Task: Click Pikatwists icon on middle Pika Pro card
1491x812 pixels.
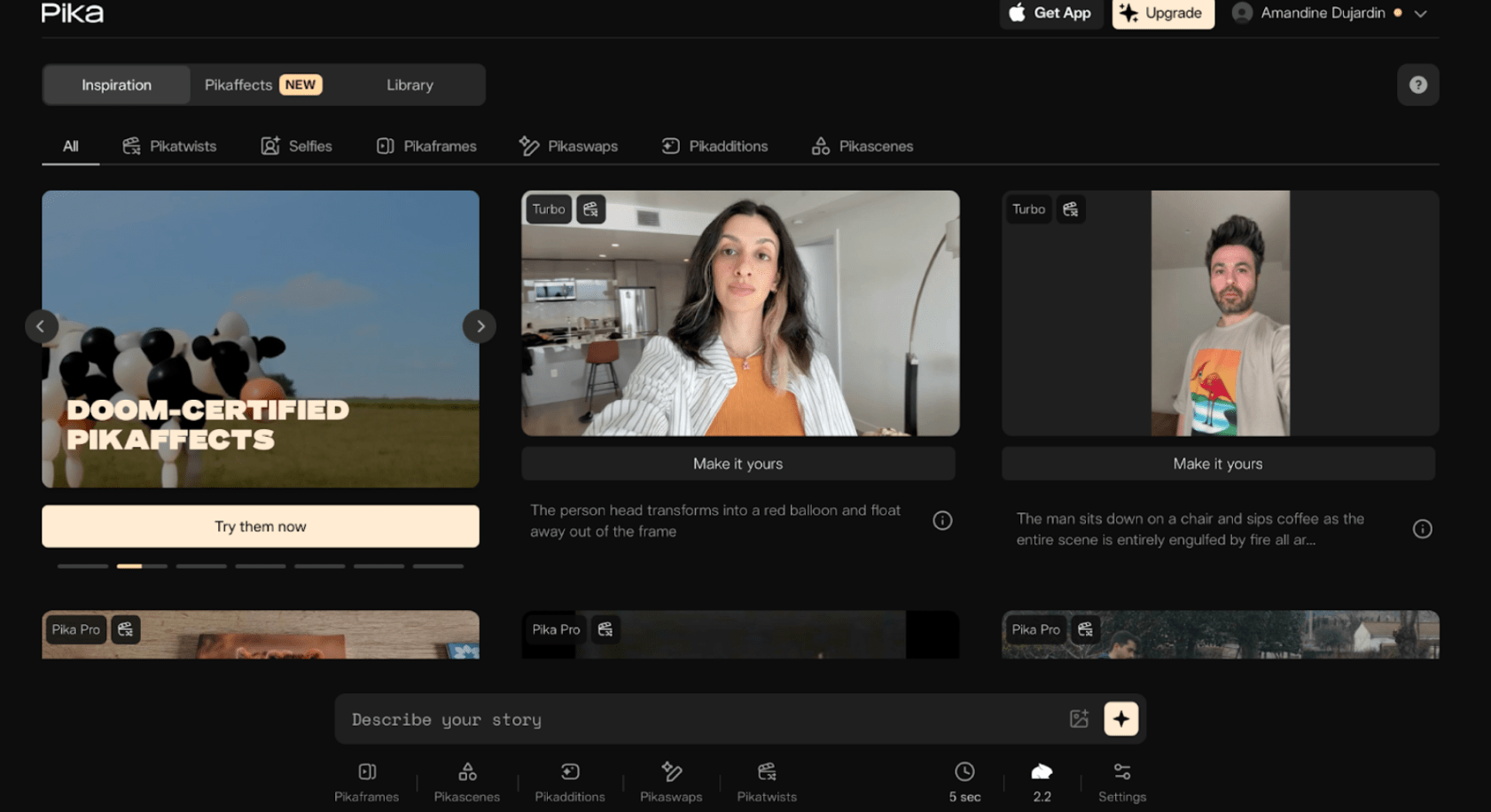Action: coord(605,629)
